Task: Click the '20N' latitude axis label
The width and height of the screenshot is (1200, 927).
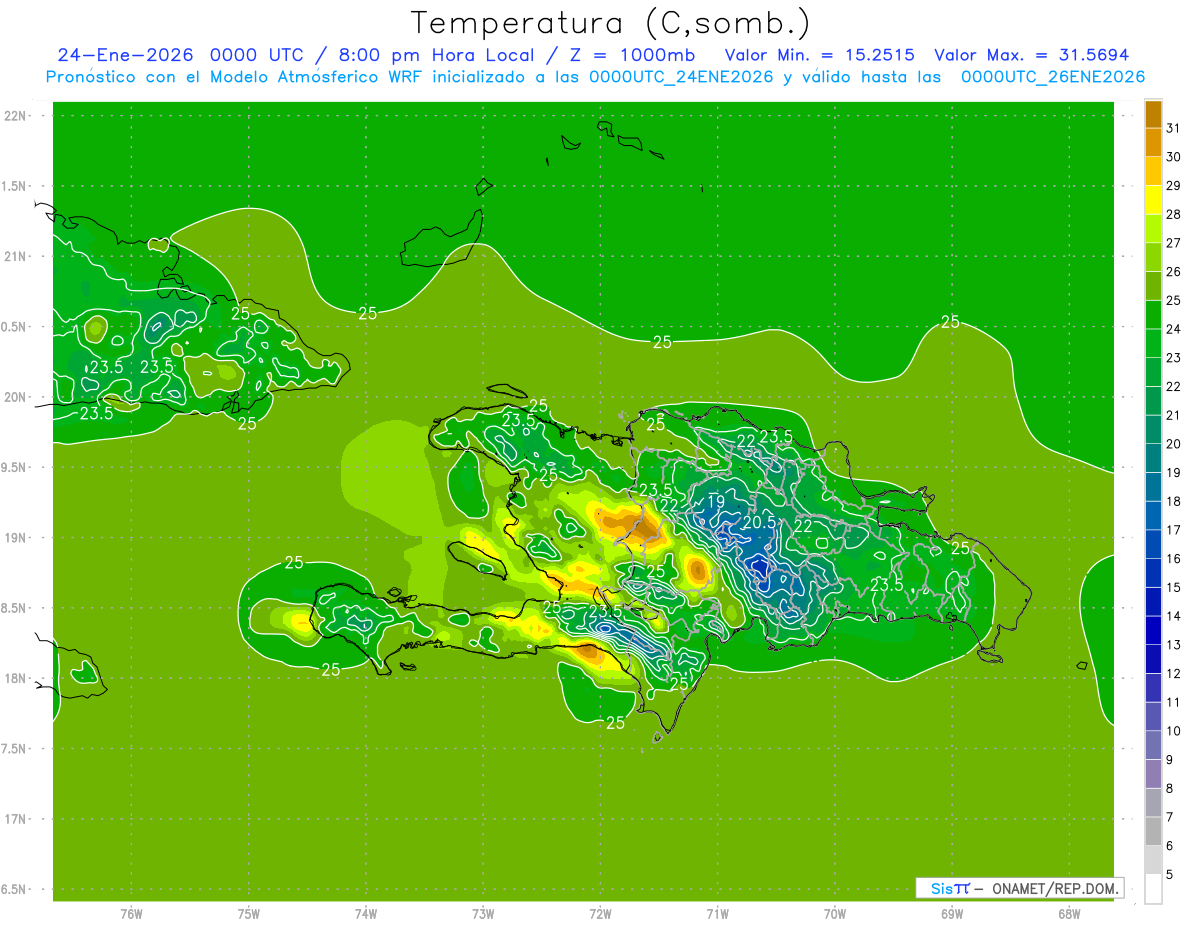Action: click(15, 397)
